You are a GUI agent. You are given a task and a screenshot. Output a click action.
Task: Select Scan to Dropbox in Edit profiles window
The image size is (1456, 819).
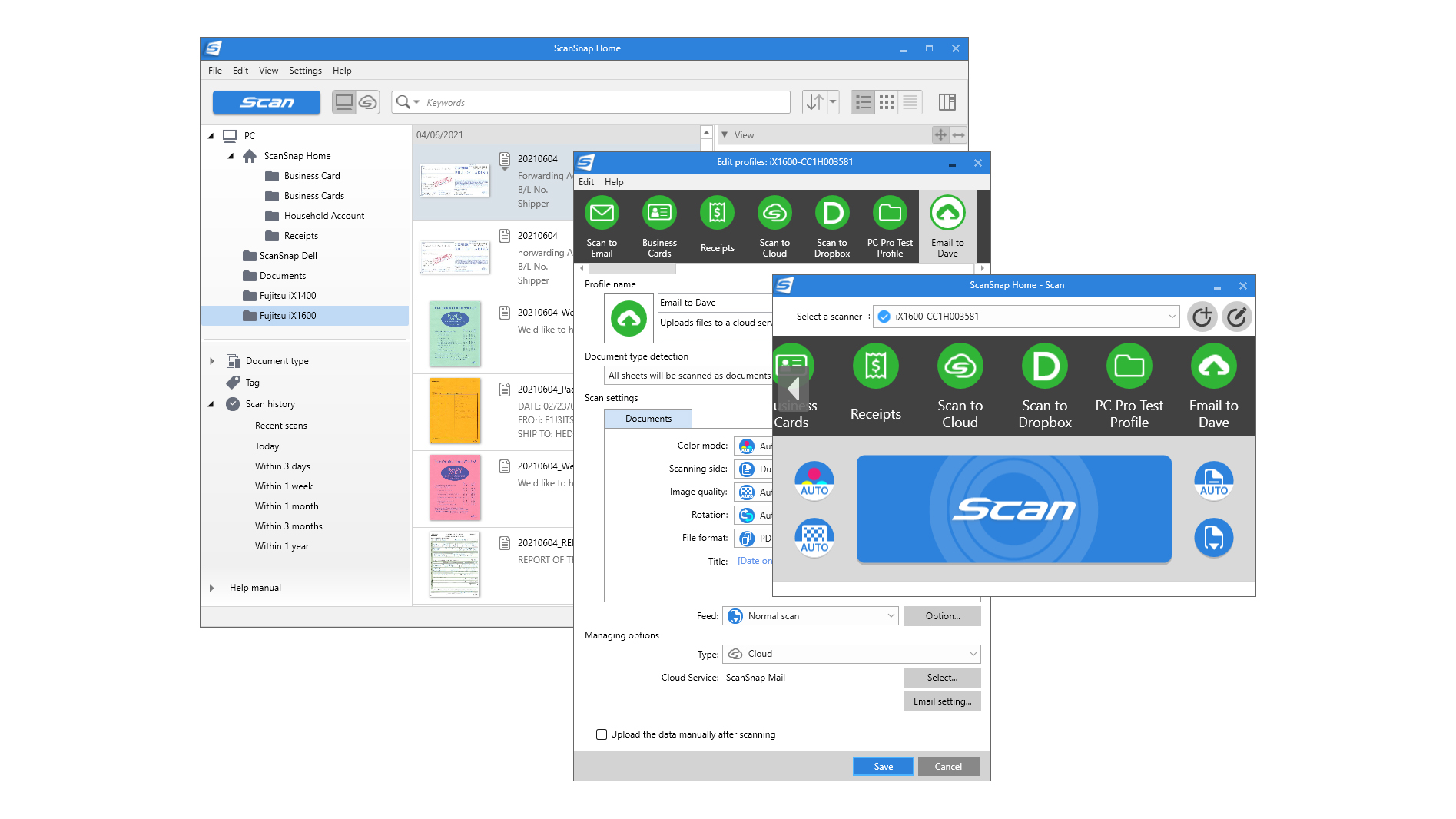click(x=832, y=226)
